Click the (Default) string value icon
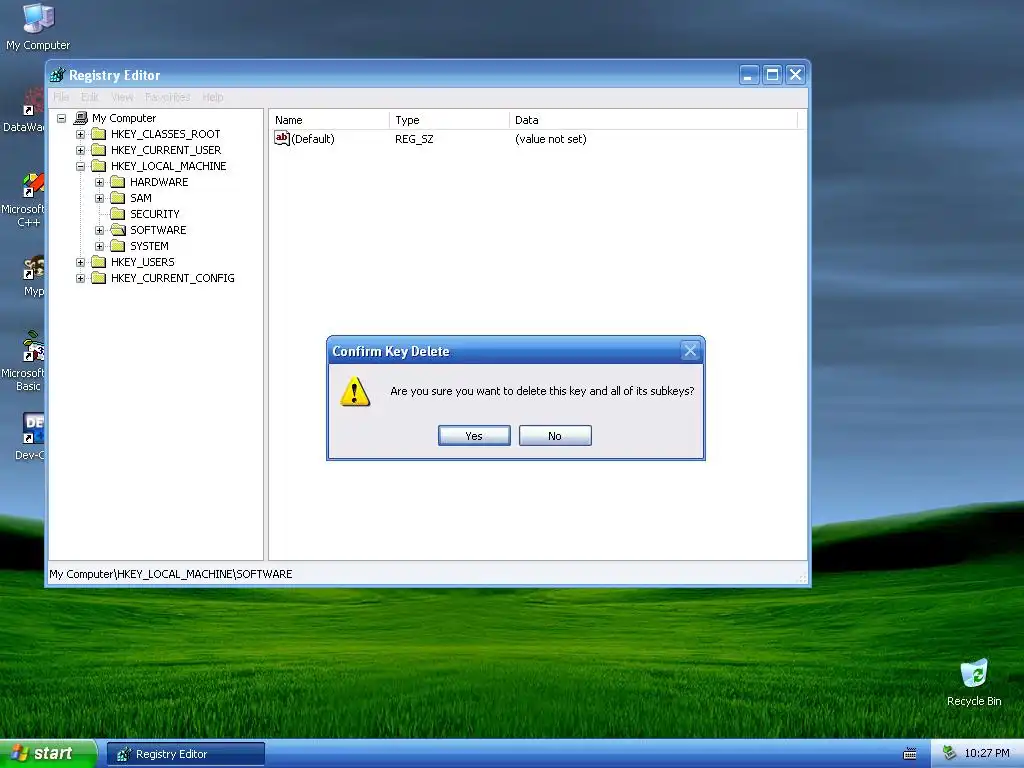 point(281,138)
